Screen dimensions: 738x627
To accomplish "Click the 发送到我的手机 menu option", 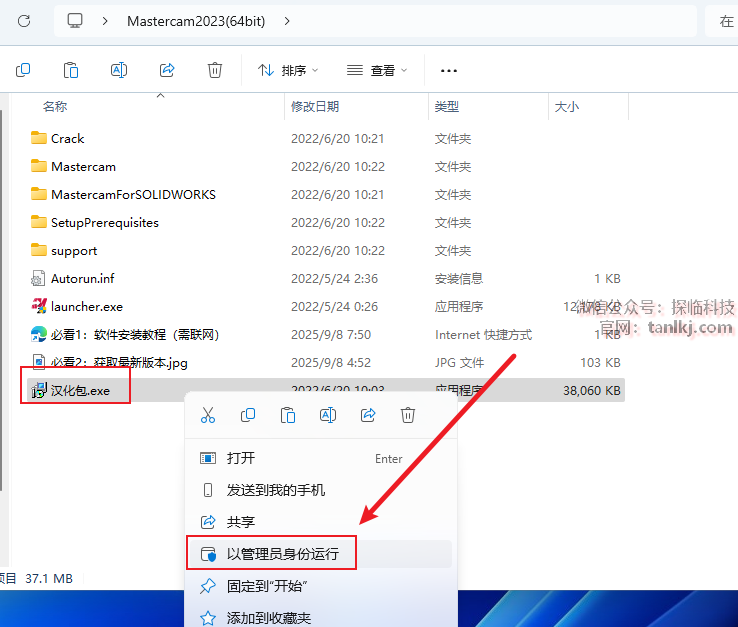I will 275,490.
